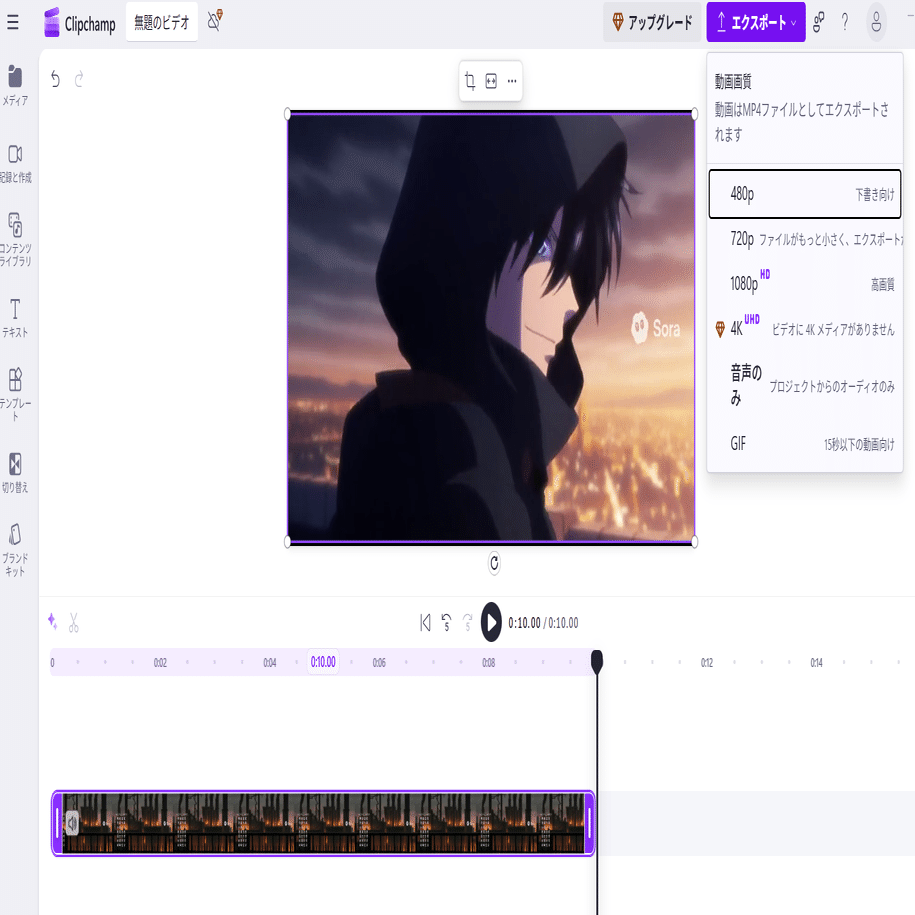Click the 0:12 mark on timeline ruler
Viewport: 915px width, 915px height.
pos(707,662)
